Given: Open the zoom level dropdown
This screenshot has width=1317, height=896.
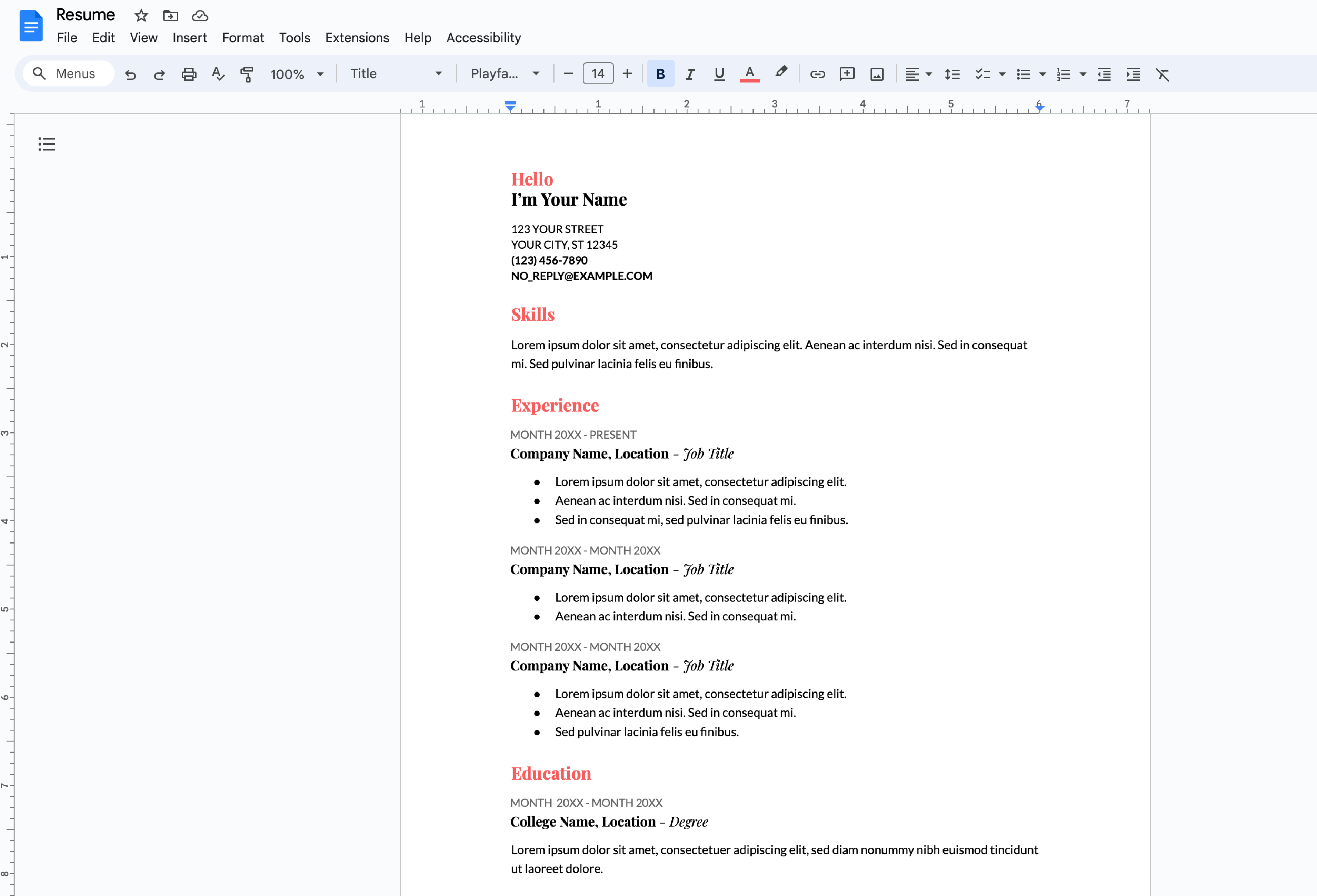Looking at the screenshot, I should tap(297, 74).
